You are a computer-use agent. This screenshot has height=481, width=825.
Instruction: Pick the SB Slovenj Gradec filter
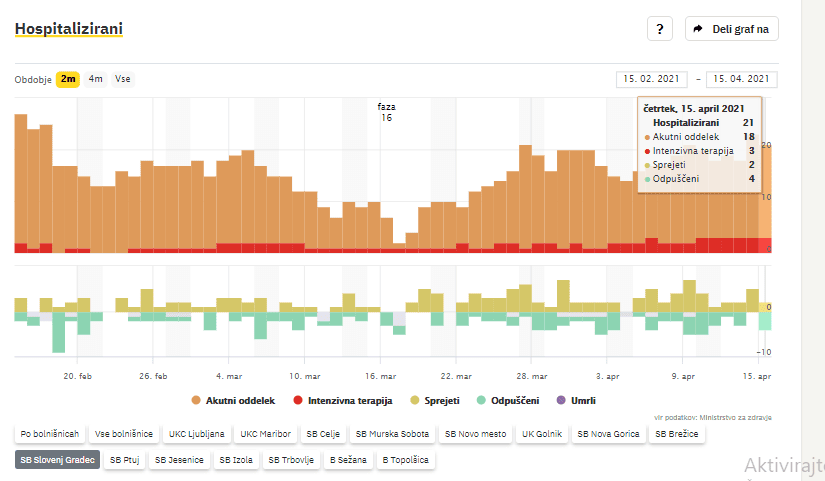pos(57,460)
